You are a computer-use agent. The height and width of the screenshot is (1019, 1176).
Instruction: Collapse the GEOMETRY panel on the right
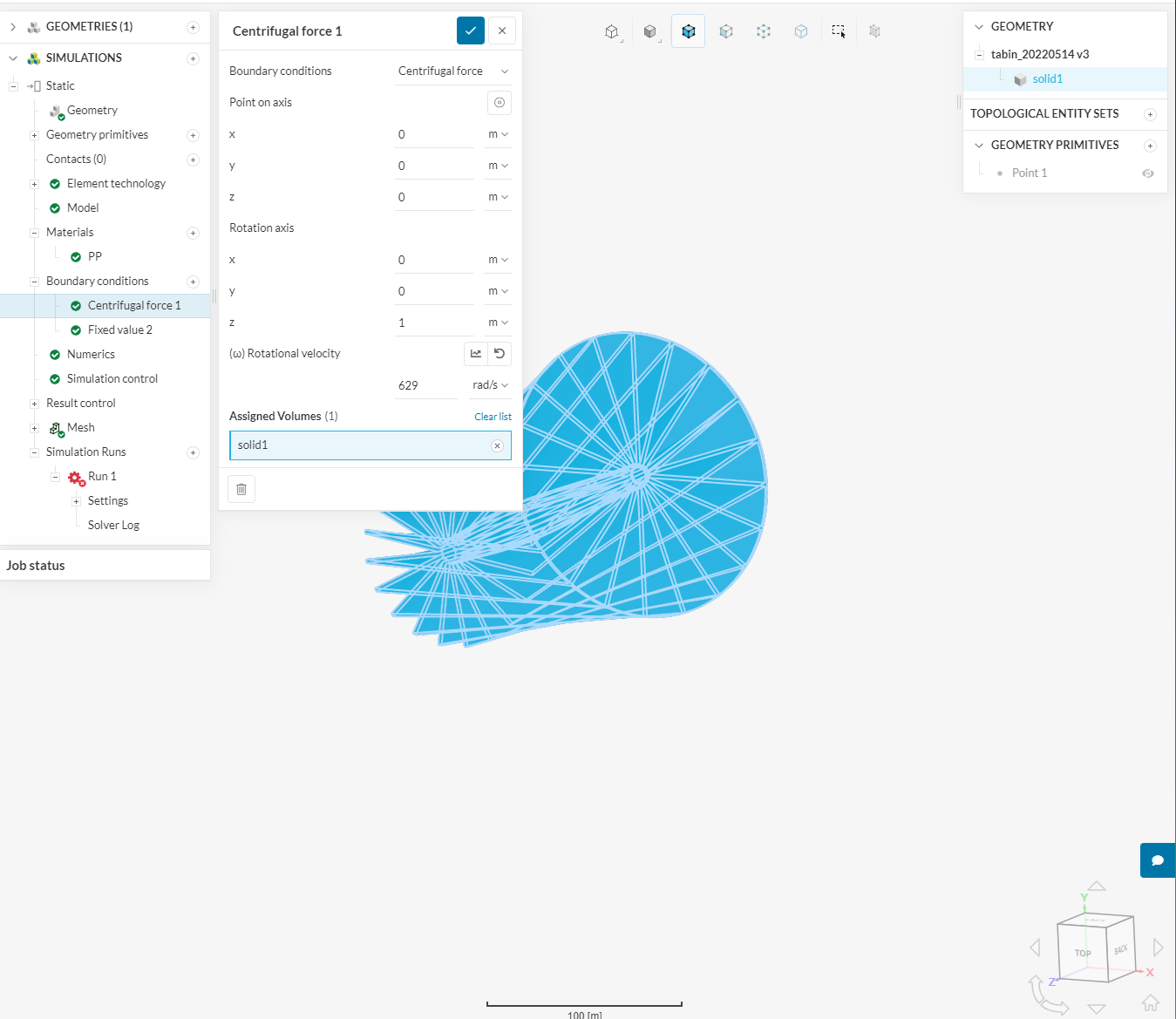point(979,27)
